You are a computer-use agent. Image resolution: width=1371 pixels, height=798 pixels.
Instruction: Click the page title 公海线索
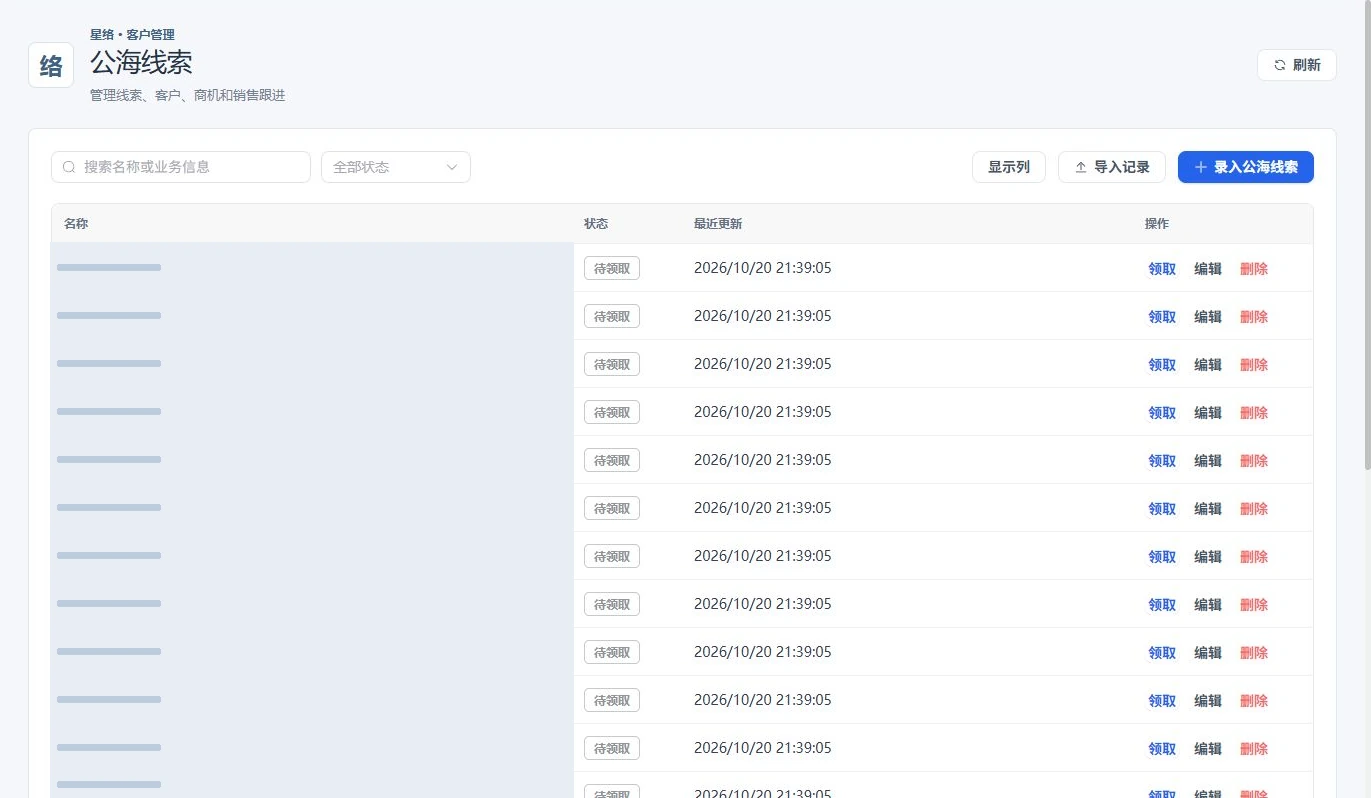tap(141, 63)
